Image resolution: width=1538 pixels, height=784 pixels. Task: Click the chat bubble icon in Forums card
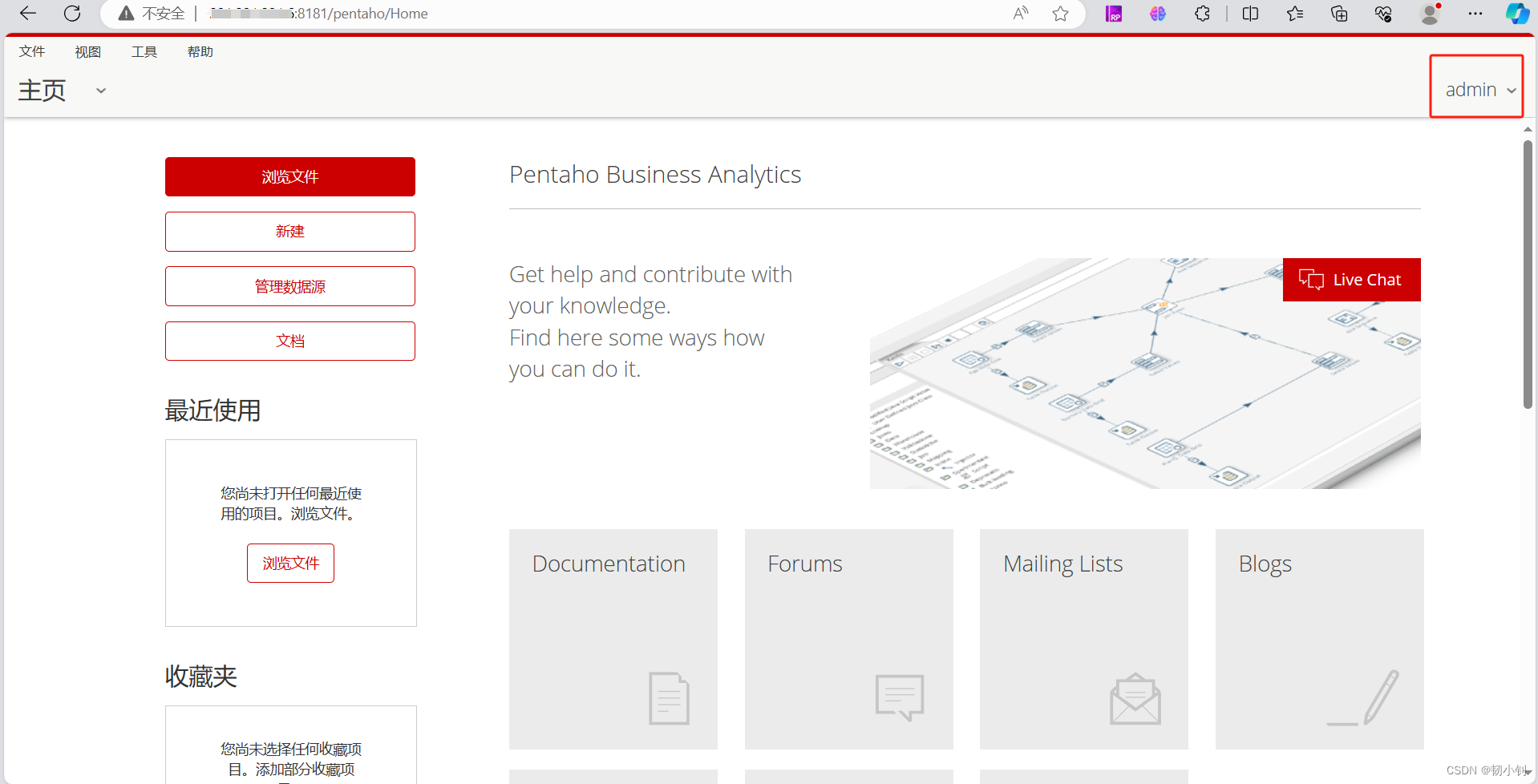(x=900, y=697)
